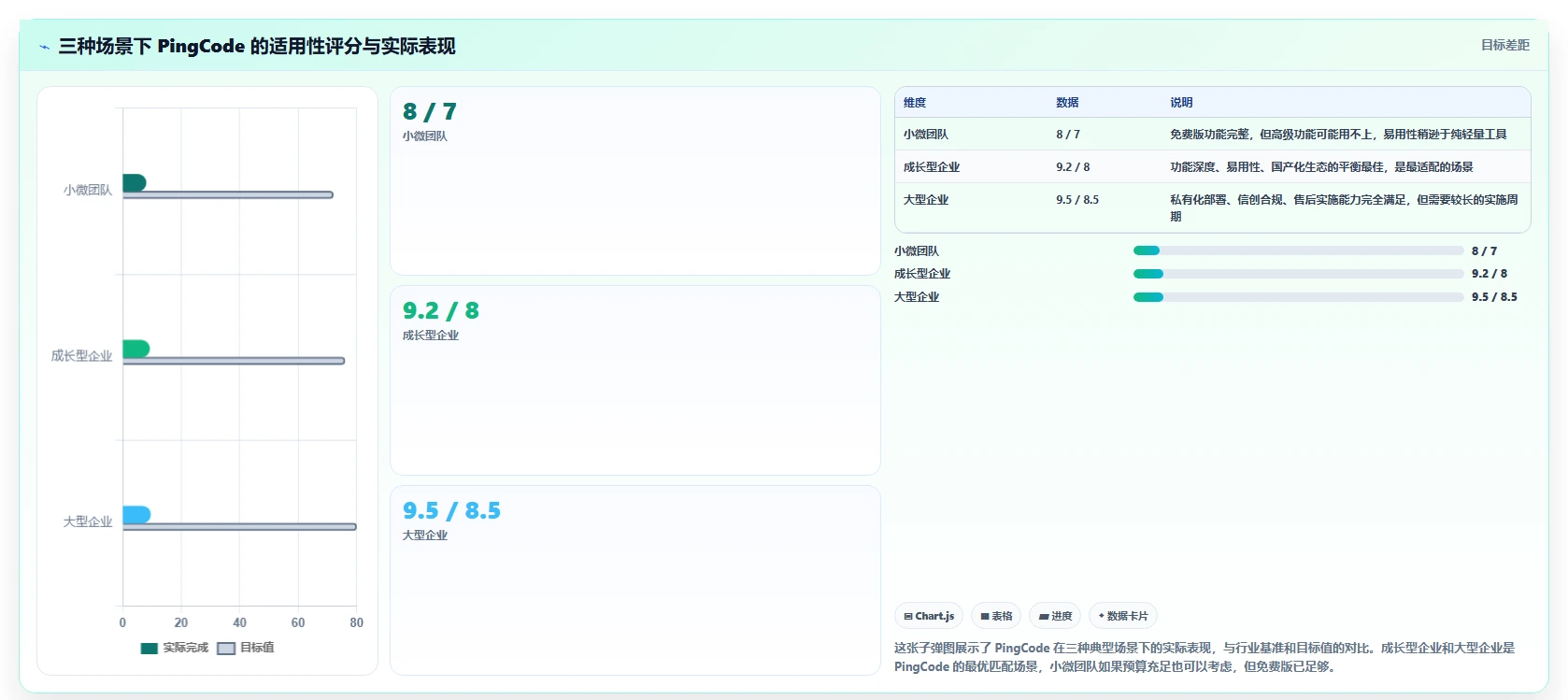
Task: Click the gray 大型企业 target bar
Action: point(239,527)
